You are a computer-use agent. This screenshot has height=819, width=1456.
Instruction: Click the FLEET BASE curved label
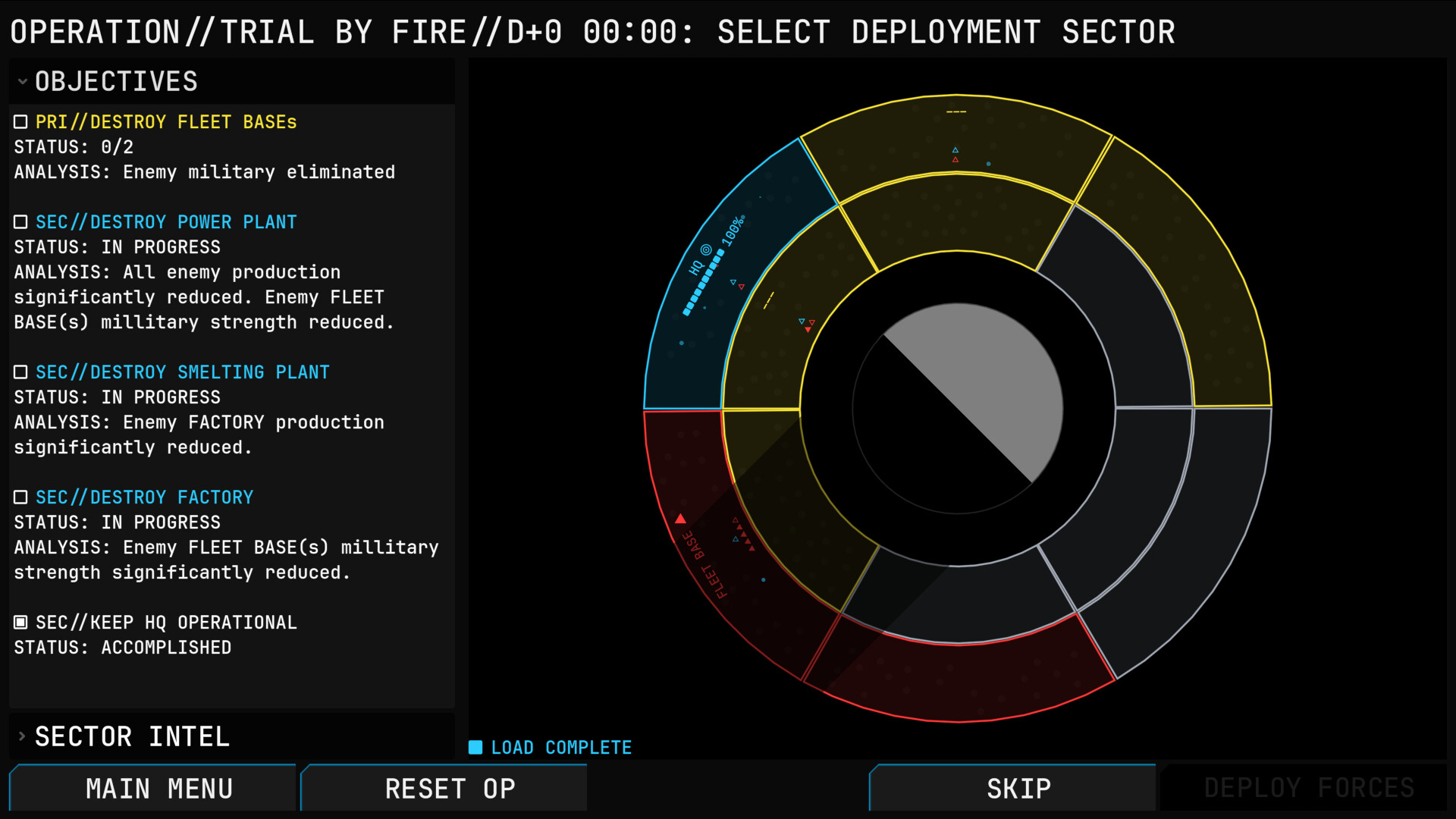(x=704, y=564)
